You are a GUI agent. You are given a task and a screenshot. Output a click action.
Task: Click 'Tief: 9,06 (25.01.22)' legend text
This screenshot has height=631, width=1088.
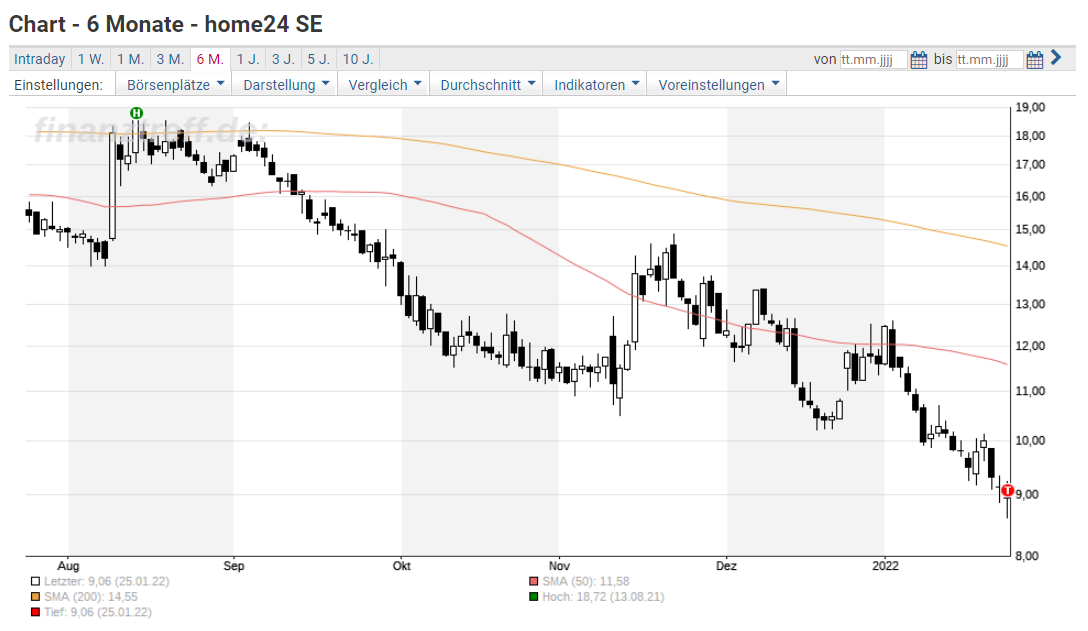[98, 612]
